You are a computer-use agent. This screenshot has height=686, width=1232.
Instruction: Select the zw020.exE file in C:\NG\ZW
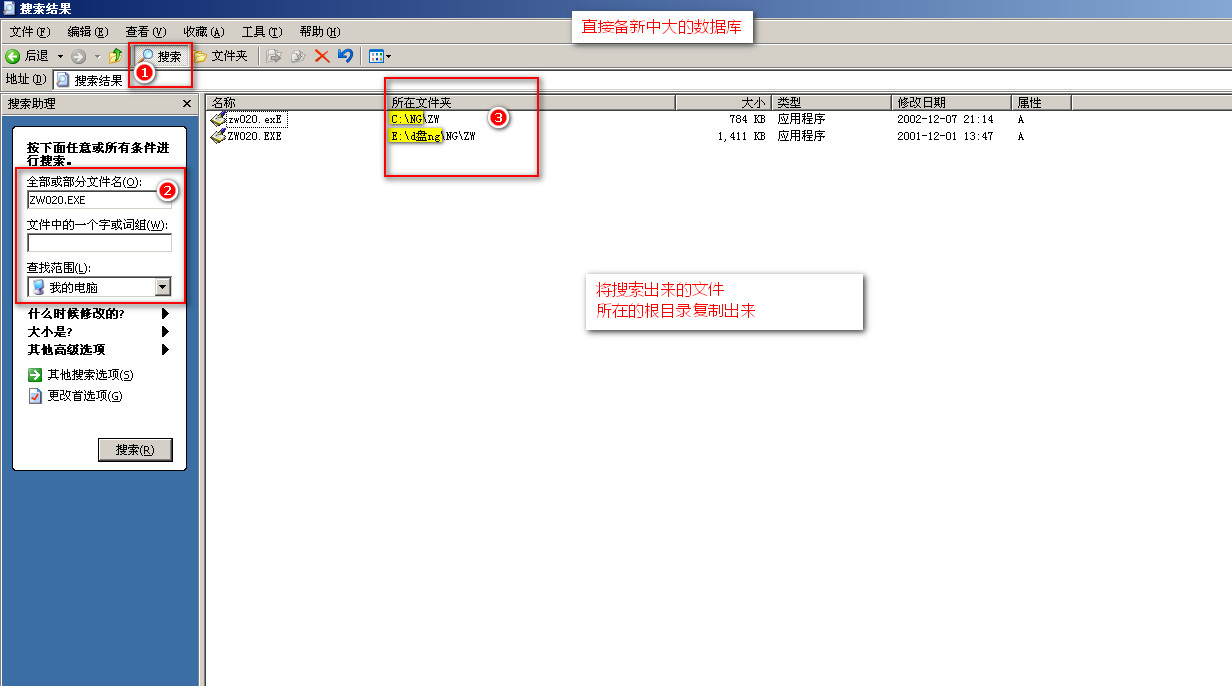[254, 120]
